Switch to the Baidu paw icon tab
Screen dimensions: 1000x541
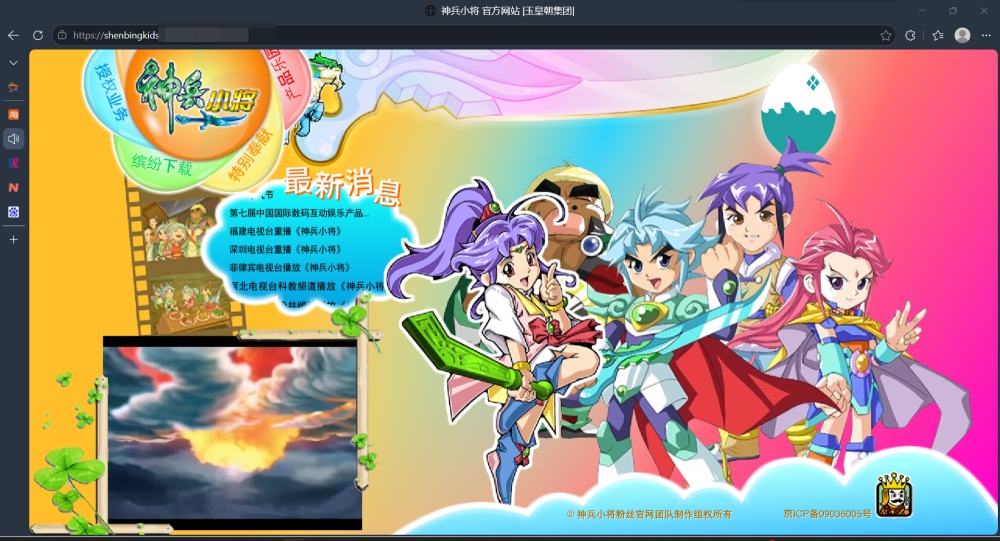coord(13,212)
